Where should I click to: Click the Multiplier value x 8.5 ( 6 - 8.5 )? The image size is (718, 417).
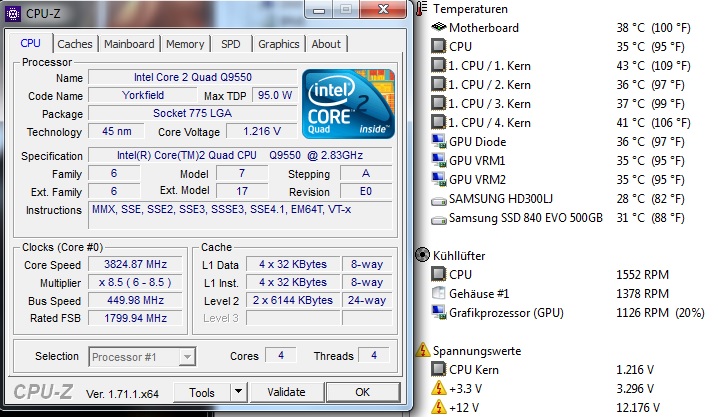pyautogui.click(x=135, y=282)
